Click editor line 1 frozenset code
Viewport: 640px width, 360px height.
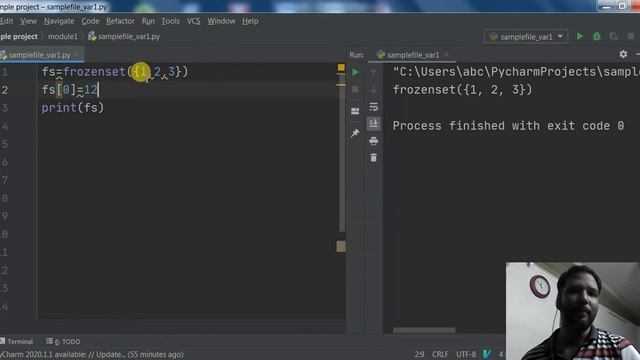(x=115, y=72)
